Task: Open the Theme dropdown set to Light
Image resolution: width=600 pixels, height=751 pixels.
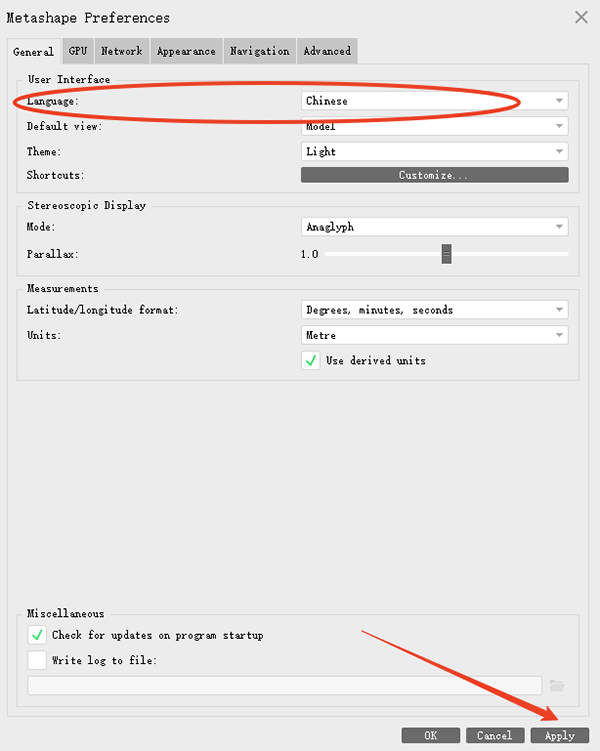Action: pyautogui.click(x=434, y=152)
